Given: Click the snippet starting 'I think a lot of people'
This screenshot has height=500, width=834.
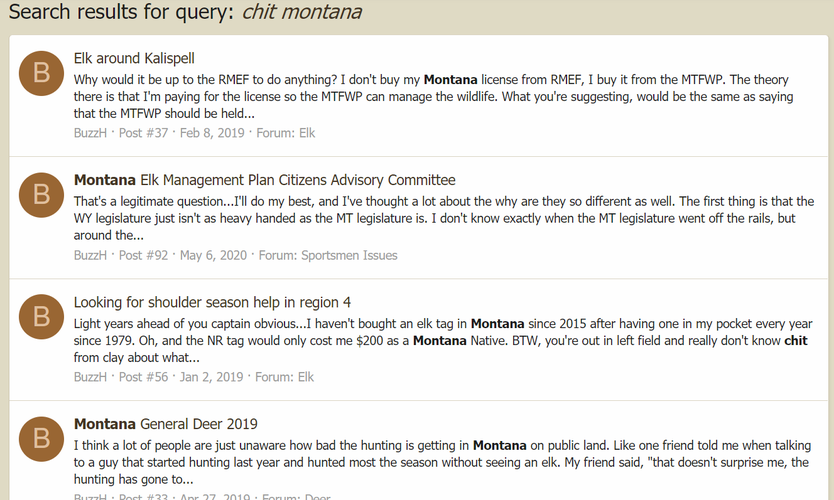Looking at the screenshot, I should pyautogui.click(x=443, y=462).
